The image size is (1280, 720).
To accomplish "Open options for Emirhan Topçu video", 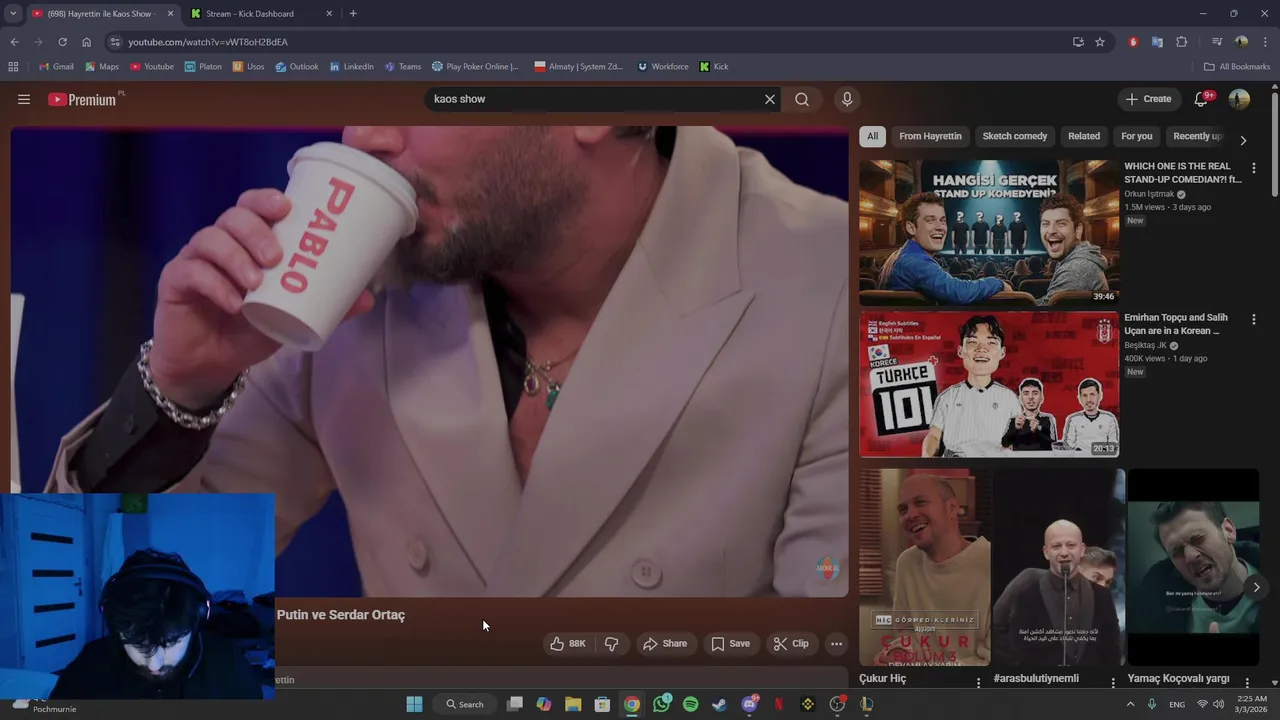I will tap(1254, 319).
